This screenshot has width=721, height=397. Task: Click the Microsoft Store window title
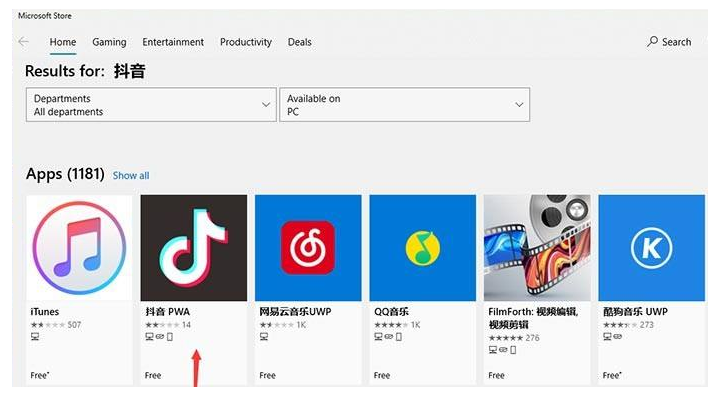click(x=45, y=16)
